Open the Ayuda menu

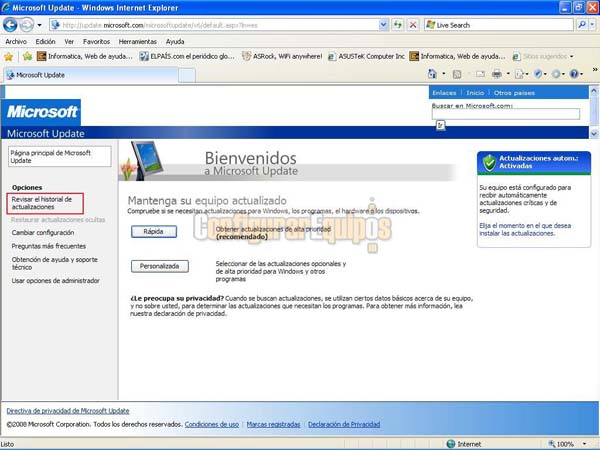175,41
